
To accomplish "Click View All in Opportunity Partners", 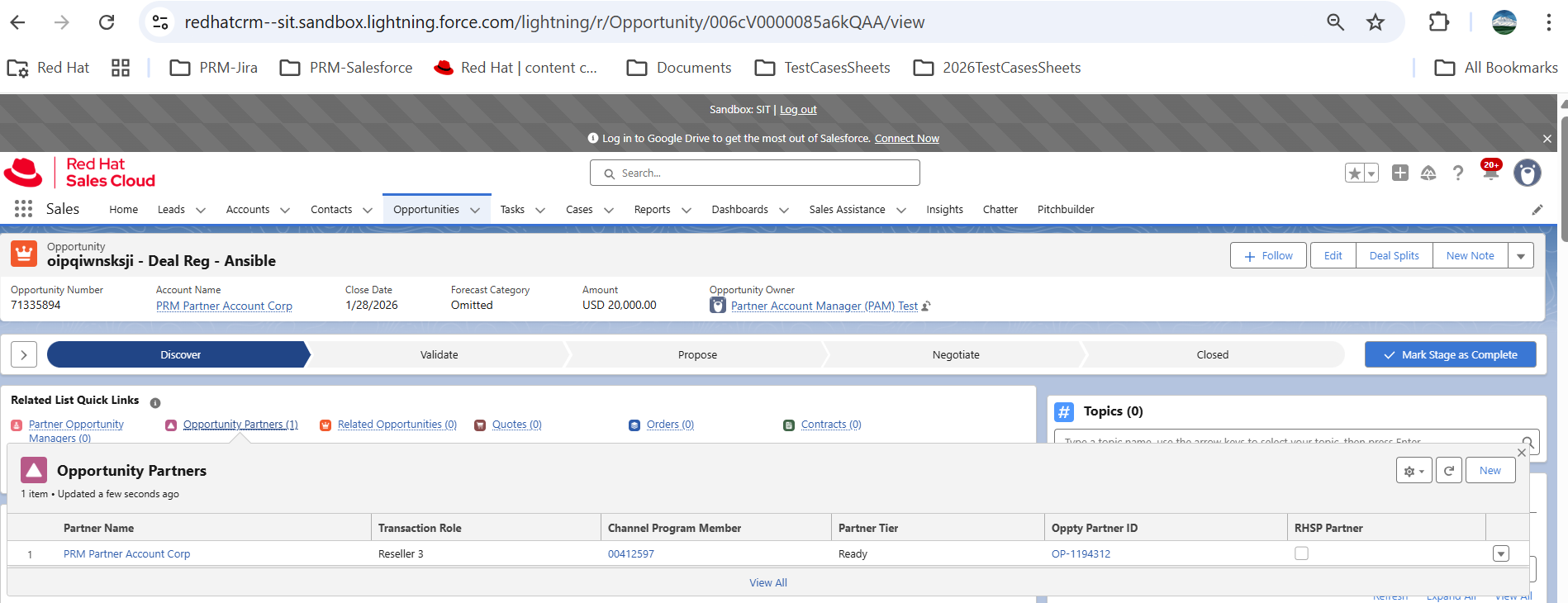I will (768, 583).
